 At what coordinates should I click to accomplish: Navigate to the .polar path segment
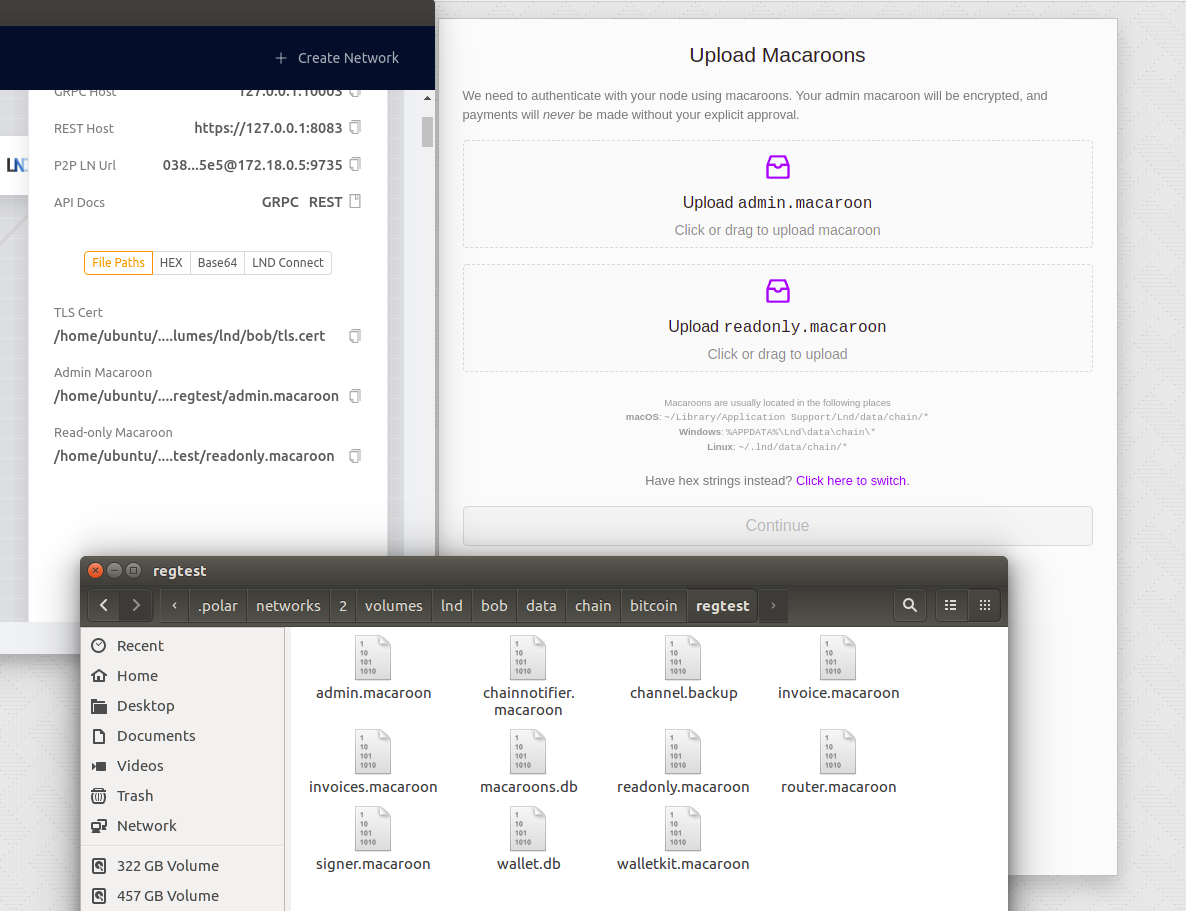(218, 605)
